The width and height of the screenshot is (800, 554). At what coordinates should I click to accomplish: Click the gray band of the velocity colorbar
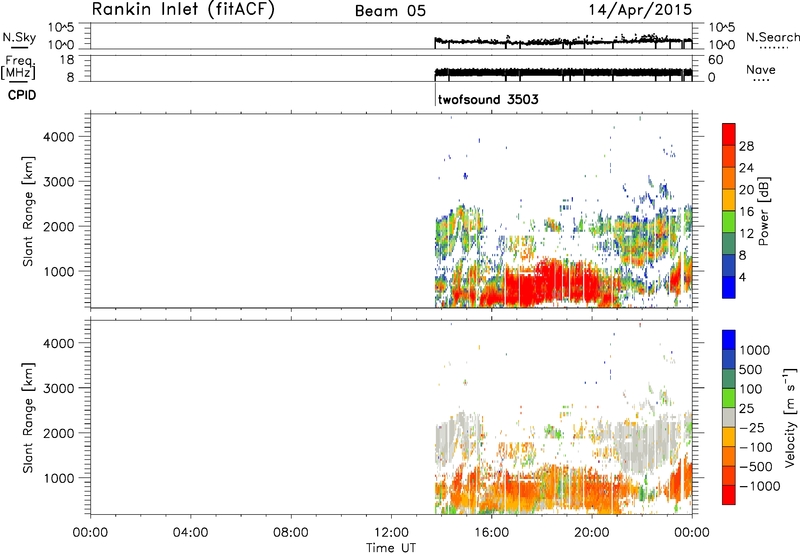coord(729,418)
